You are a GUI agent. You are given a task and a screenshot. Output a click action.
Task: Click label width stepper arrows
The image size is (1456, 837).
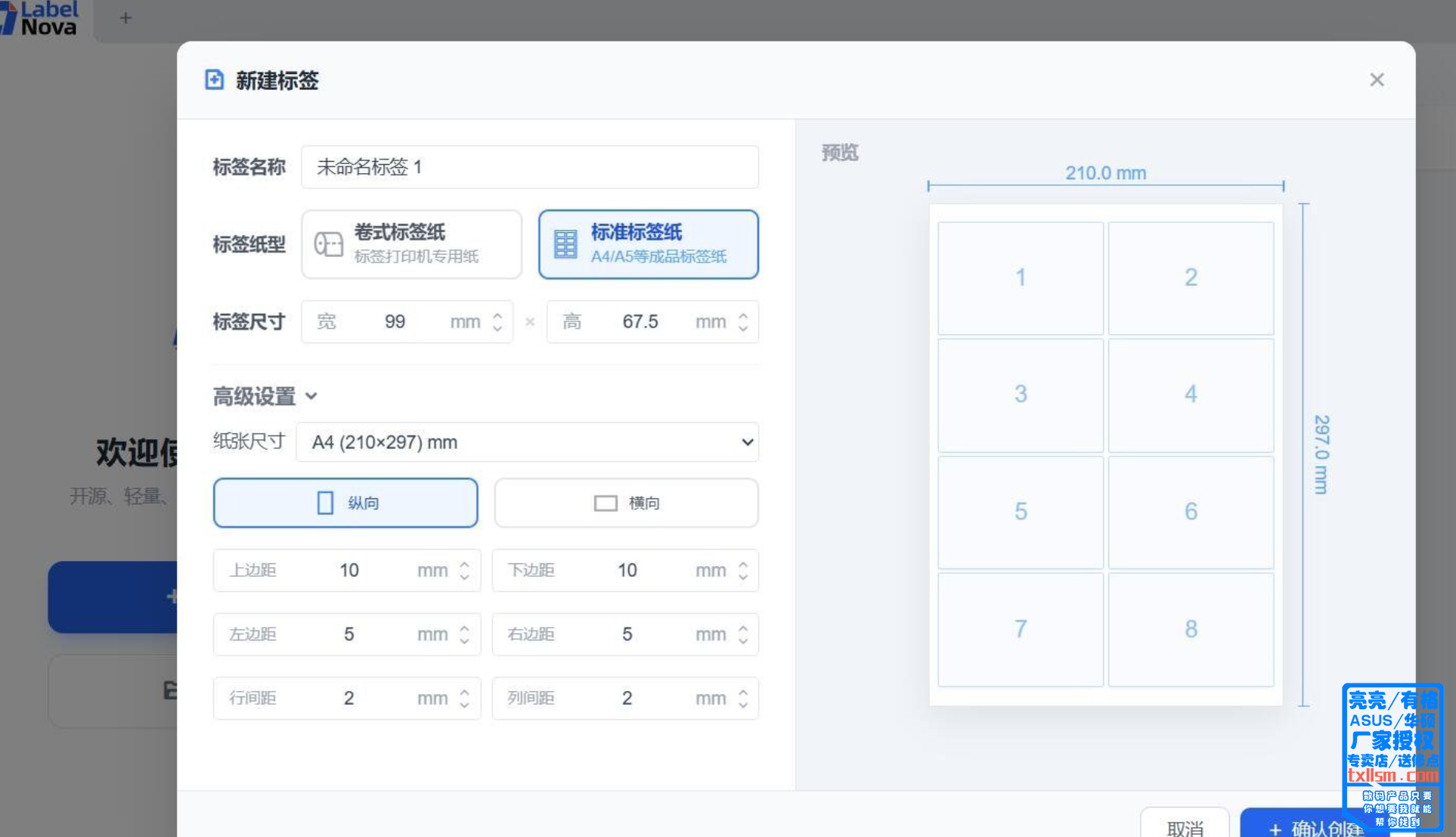click(x=497, y=322)
